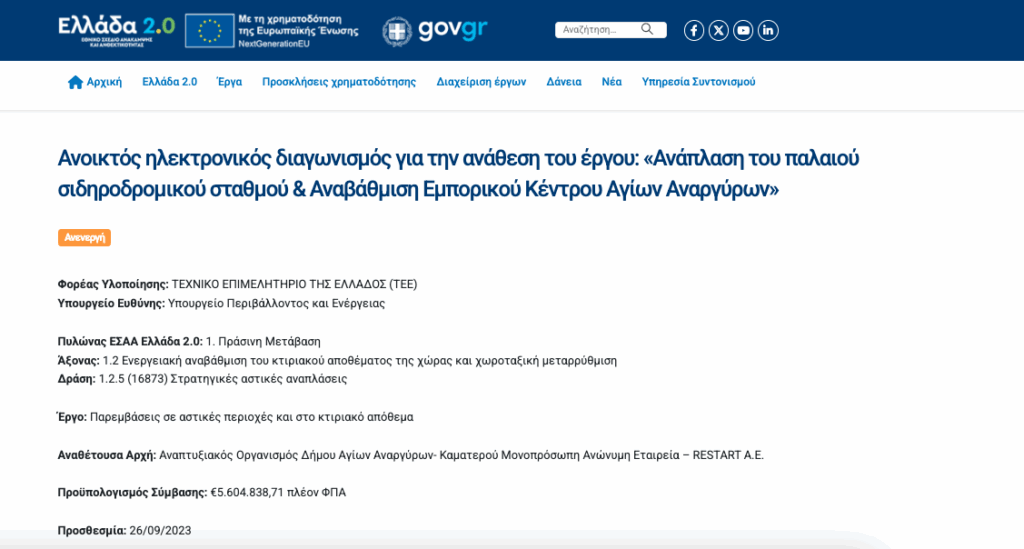
Task: Select Διαχείριση έργων from the navigation
Action: [481, 82]
